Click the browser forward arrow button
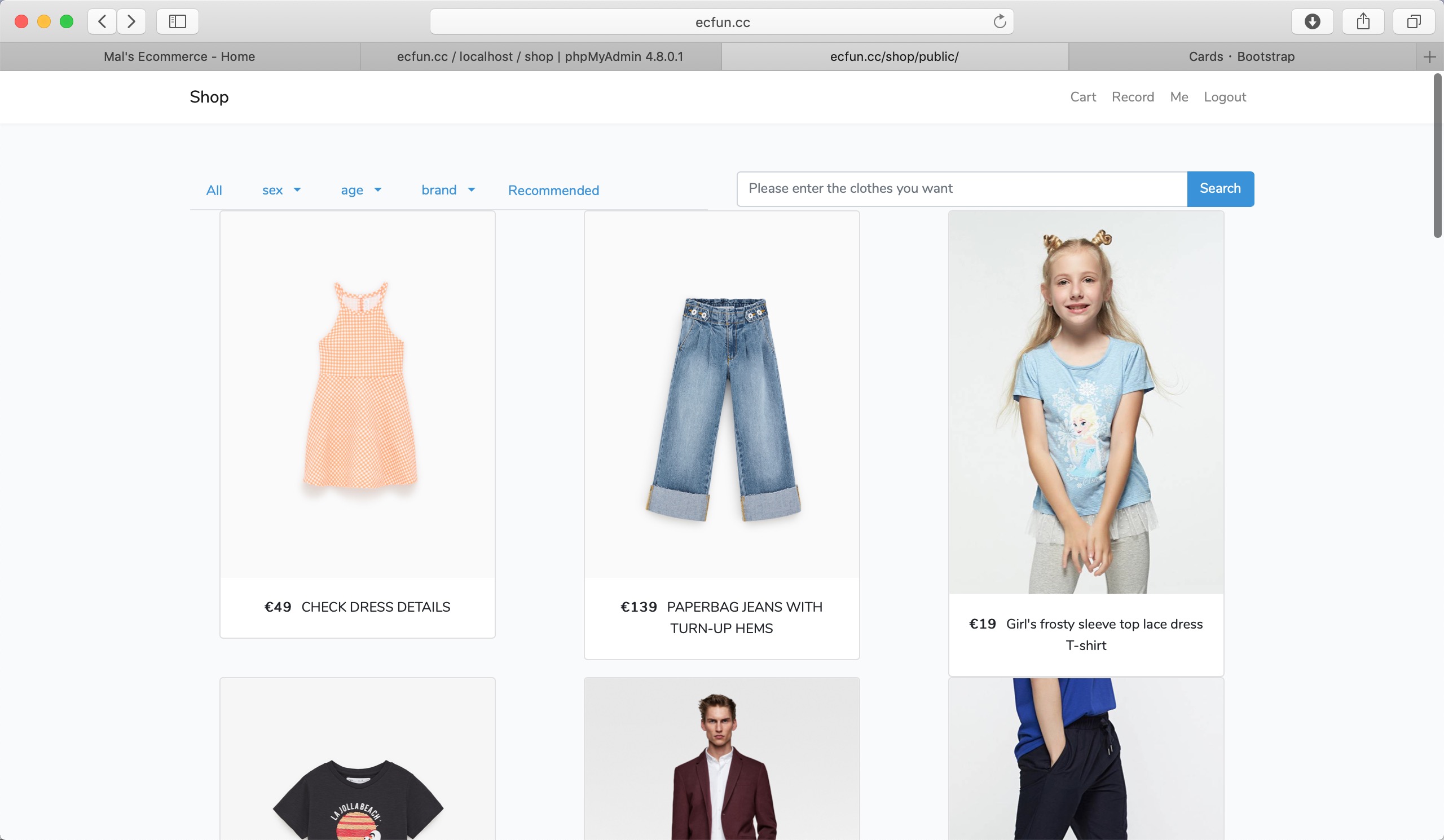1444x840 pixels. pyautogui.click(x=131, y=22)
